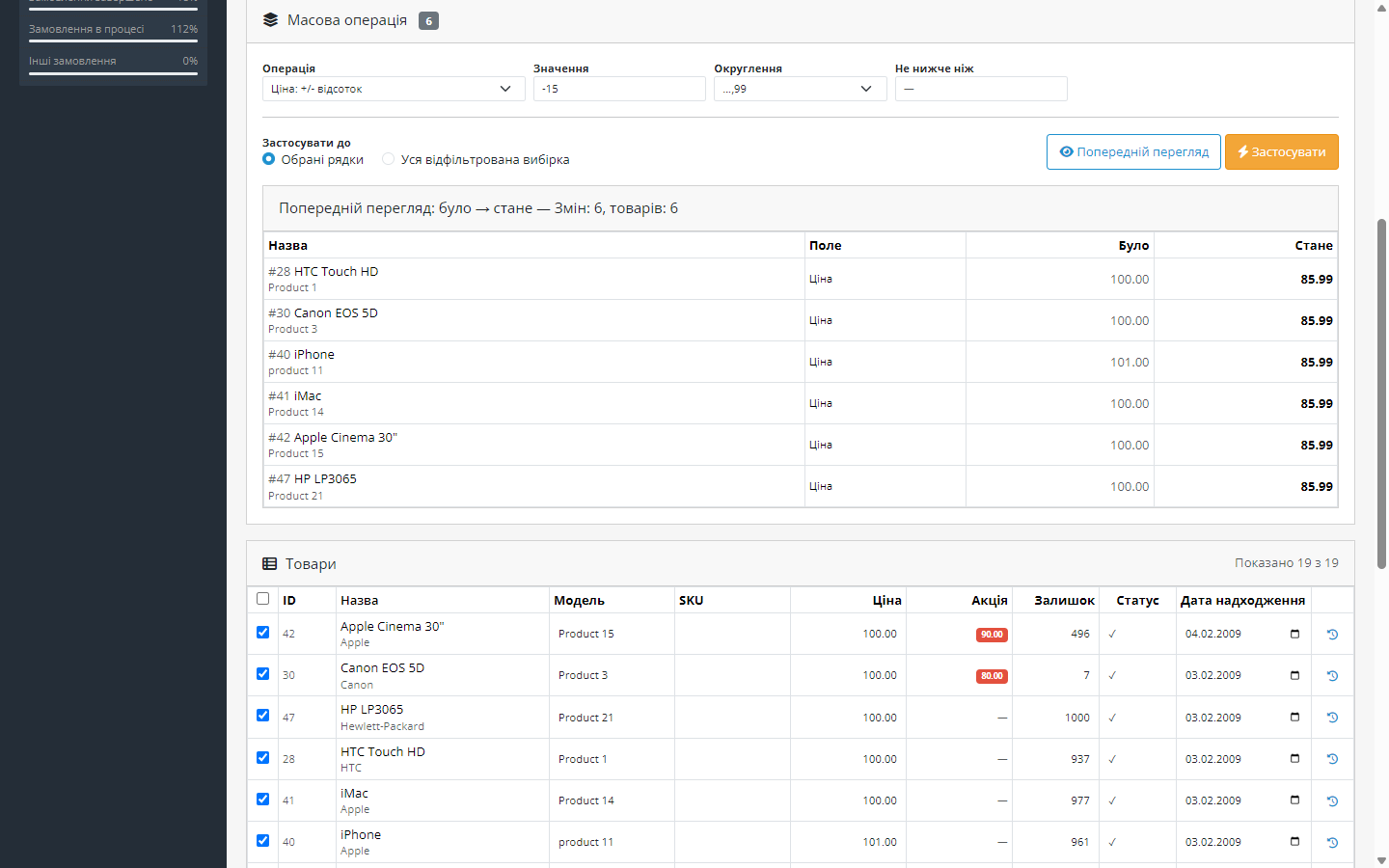Open date picker icon for iMac row
The height and width of the screenshot is (868, 1389).
pyautogui.click(x=1294, y=800)
